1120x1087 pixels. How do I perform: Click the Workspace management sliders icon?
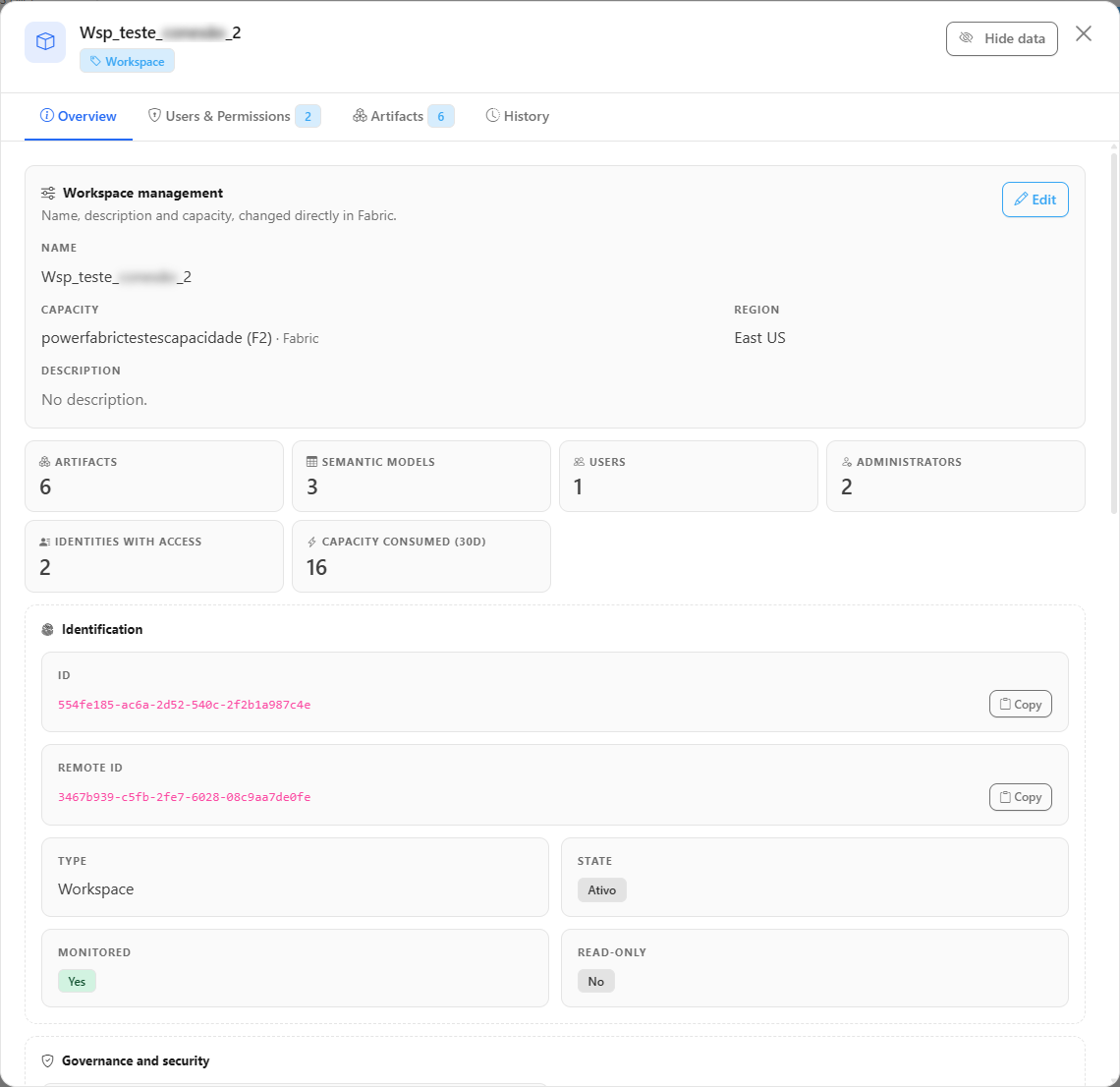coord(48,193)
